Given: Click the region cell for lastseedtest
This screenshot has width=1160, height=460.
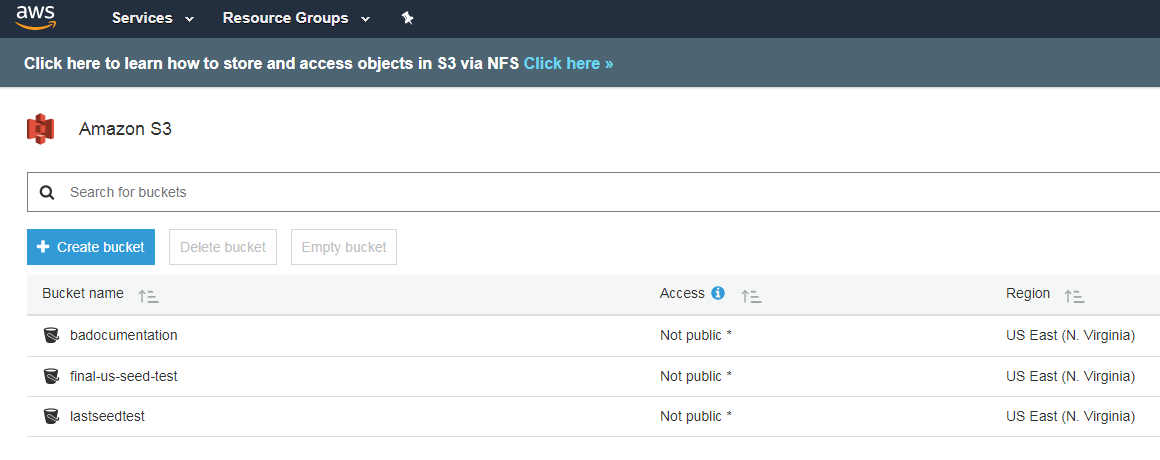Looking at the screenshot, I should point(1070,416).
